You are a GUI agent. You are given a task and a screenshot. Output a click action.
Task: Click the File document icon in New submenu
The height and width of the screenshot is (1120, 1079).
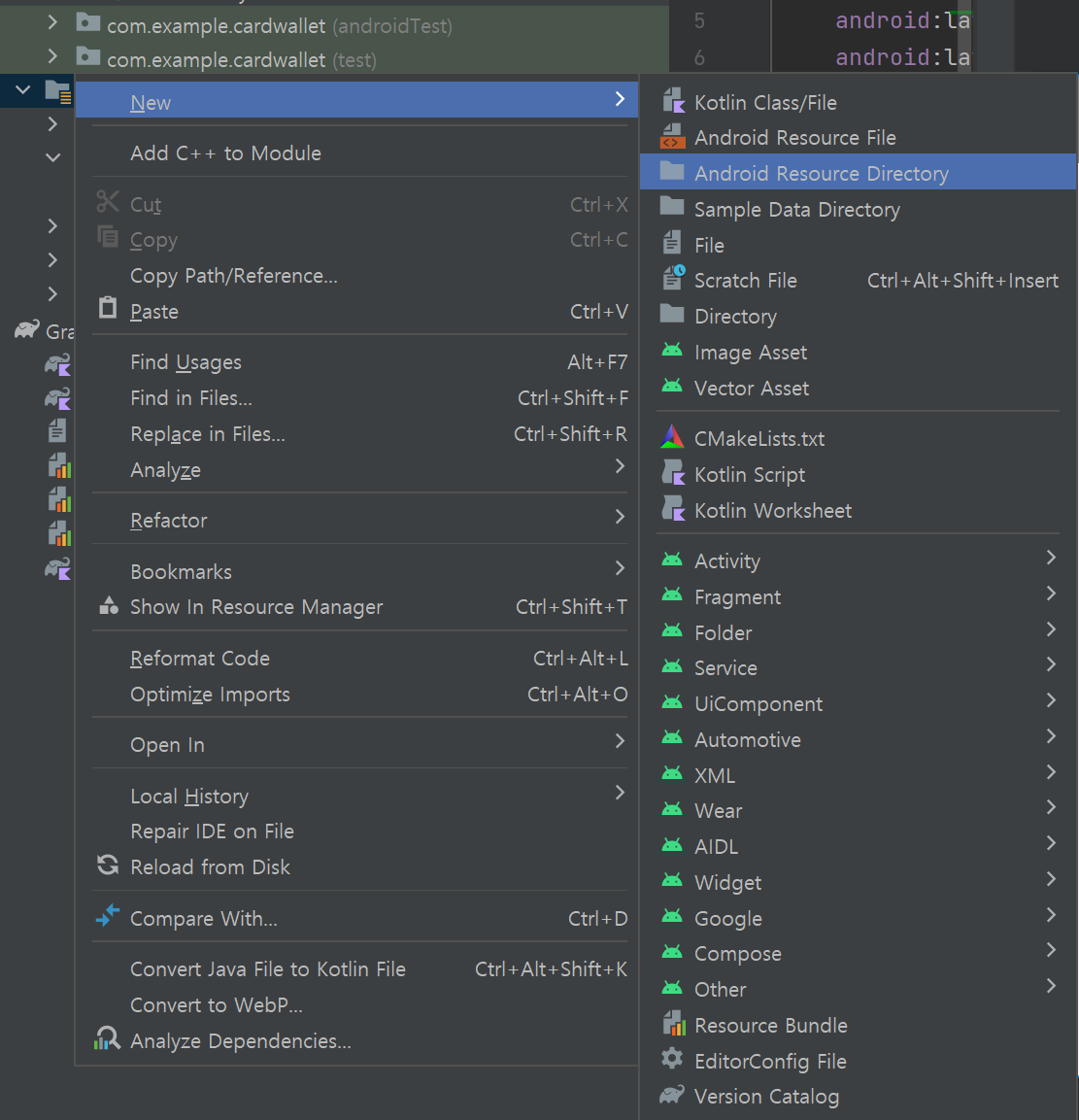tap(672, 243)
